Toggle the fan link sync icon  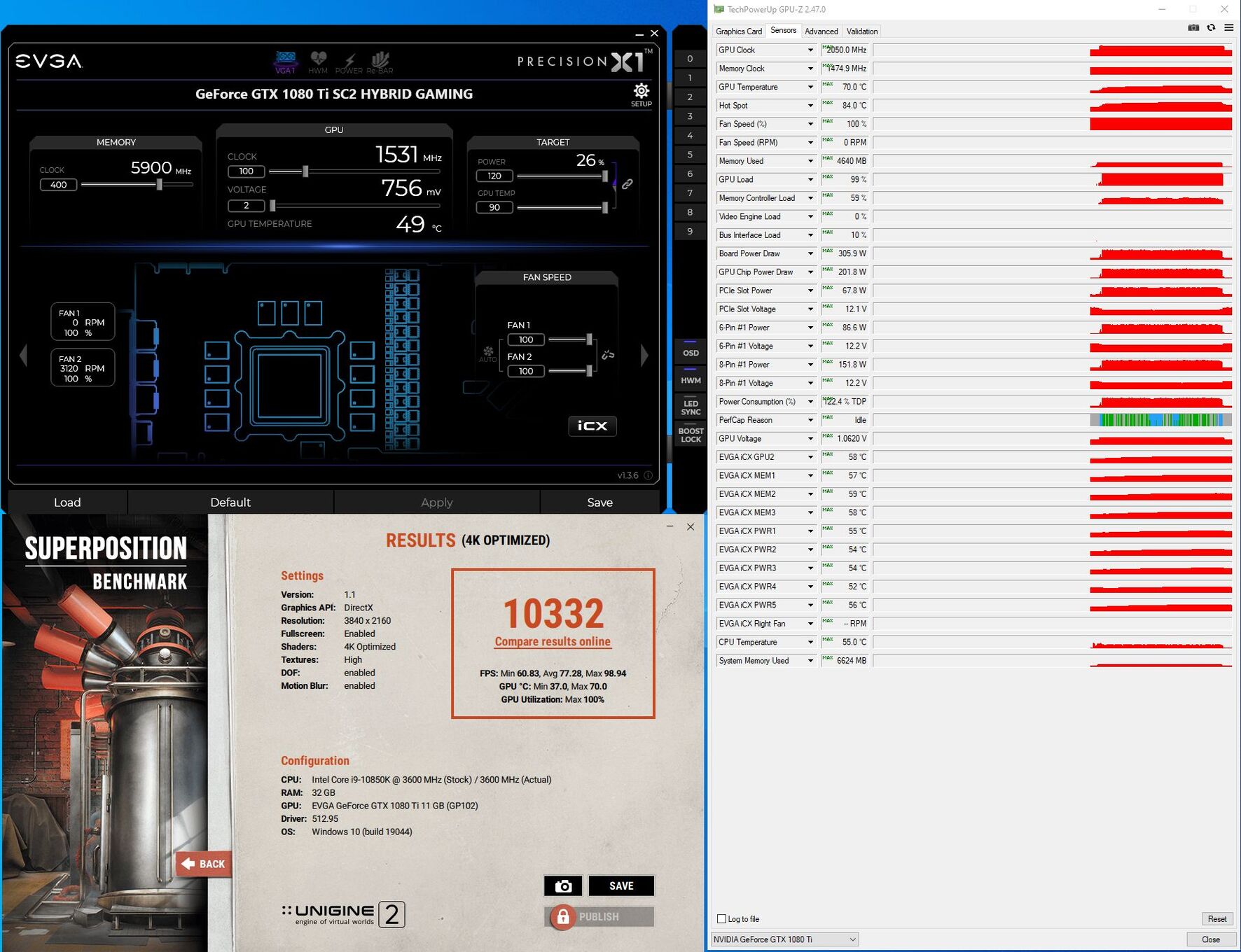(x=608, y=355)
